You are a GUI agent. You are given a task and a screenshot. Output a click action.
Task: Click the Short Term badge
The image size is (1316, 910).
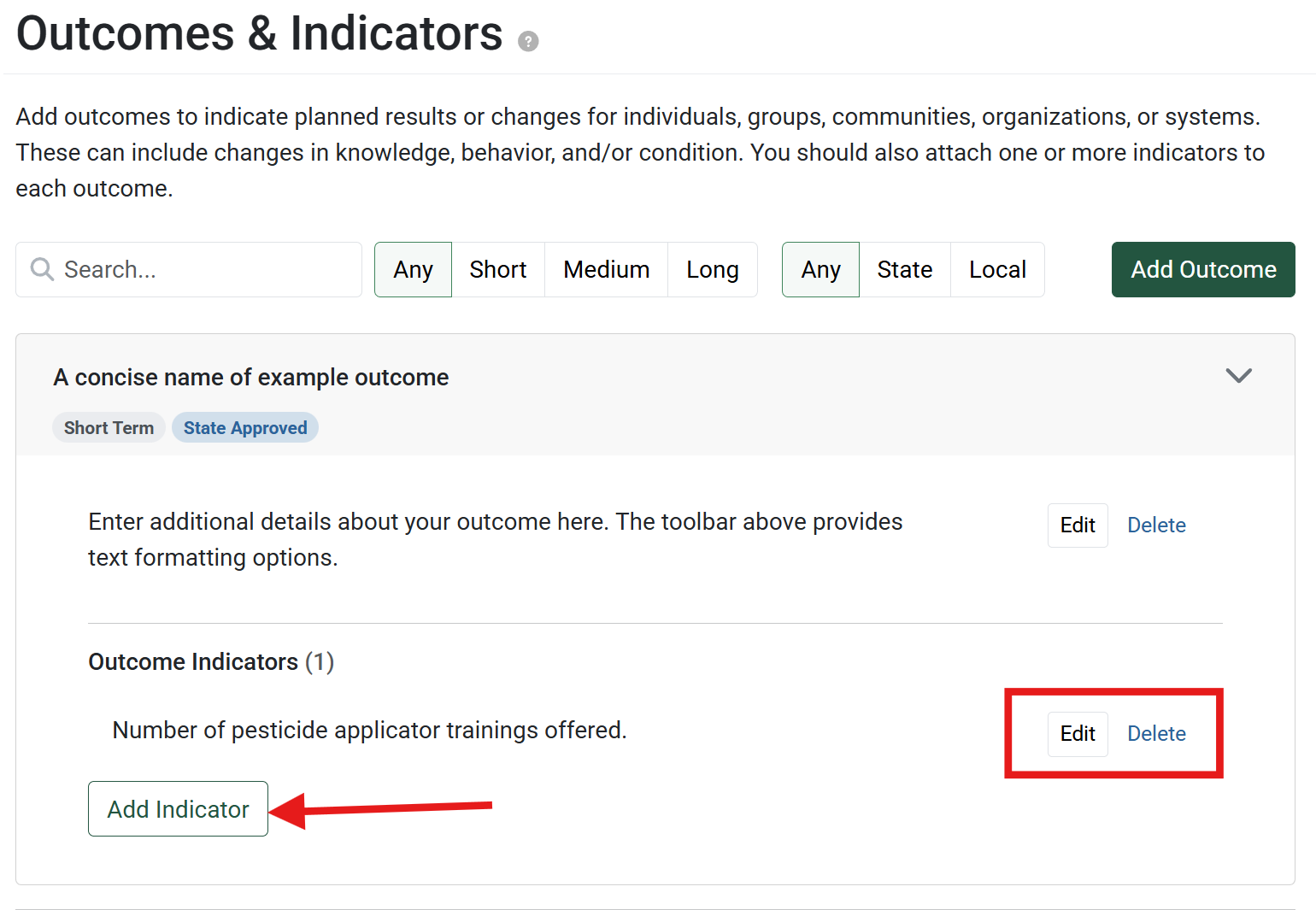(109, 428)
